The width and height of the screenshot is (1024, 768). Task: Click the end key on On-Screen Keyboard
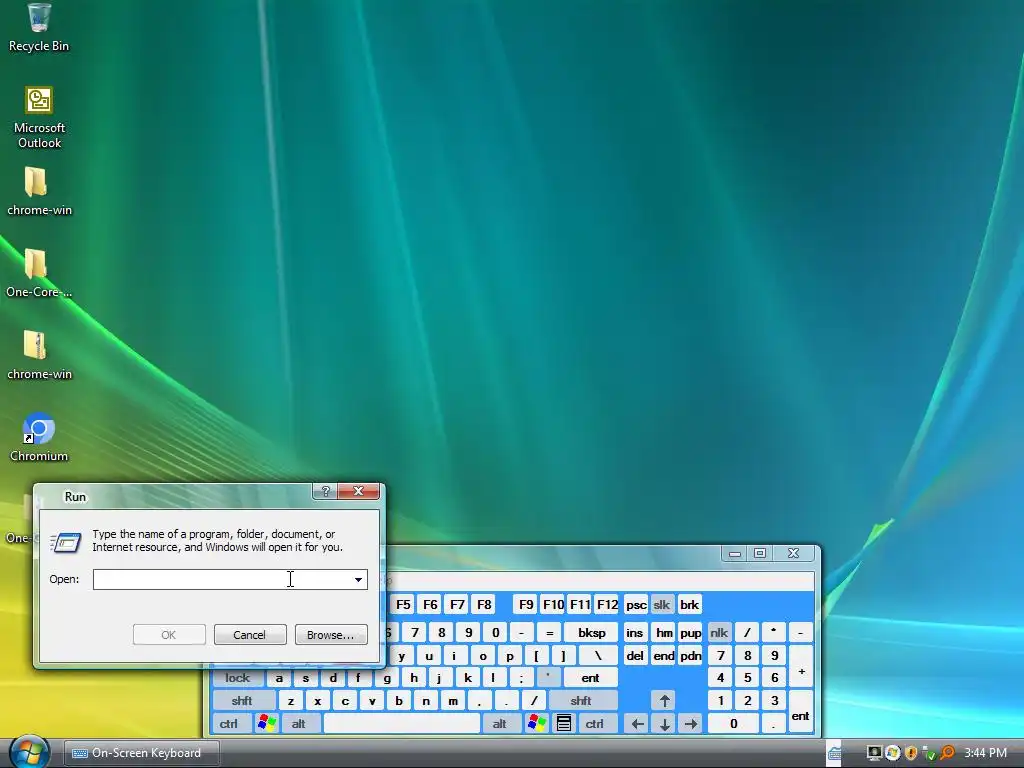(x=664, y=656)
